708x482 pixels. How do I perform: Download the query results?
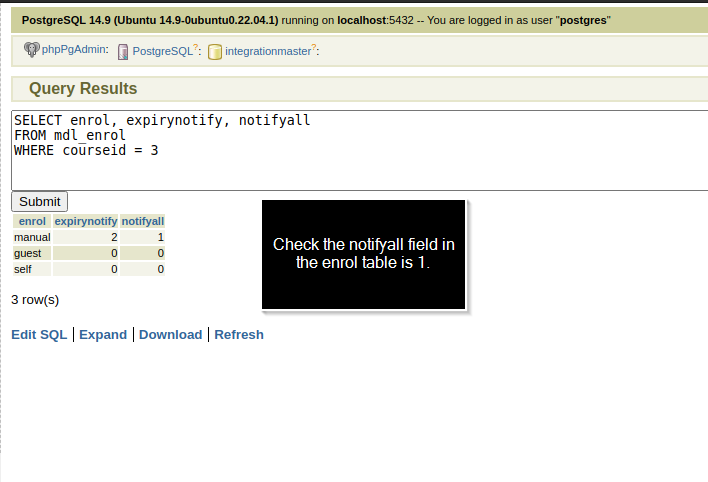[171, 335]
